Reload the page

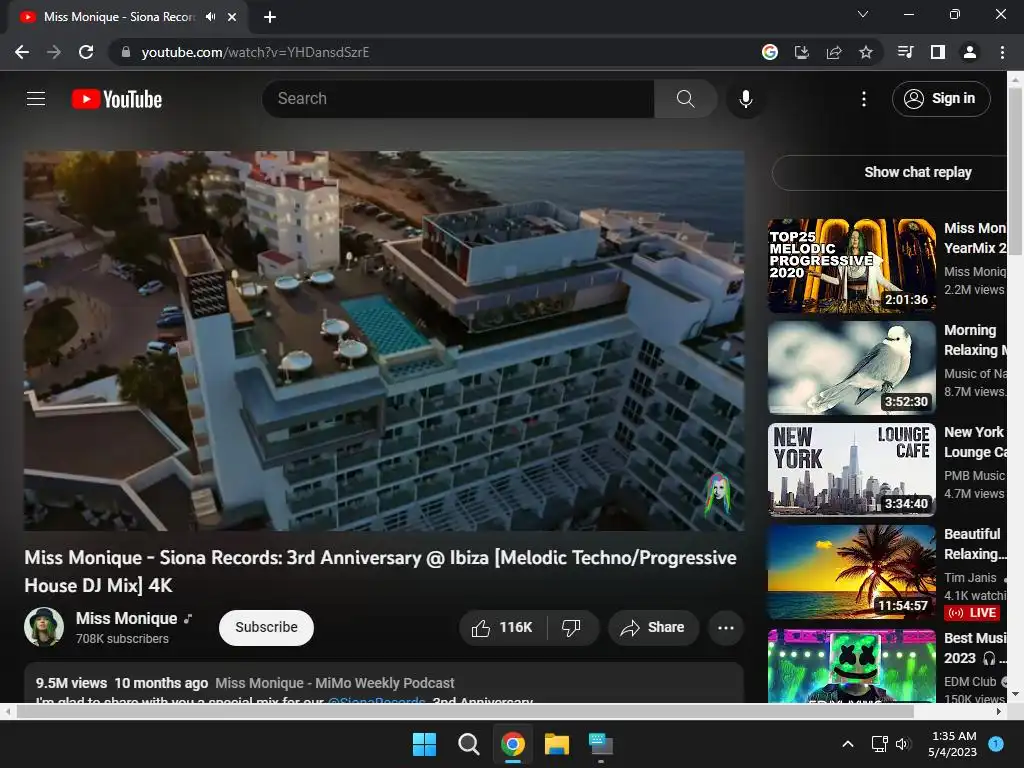pyautogui.click(x=86, y=52)
